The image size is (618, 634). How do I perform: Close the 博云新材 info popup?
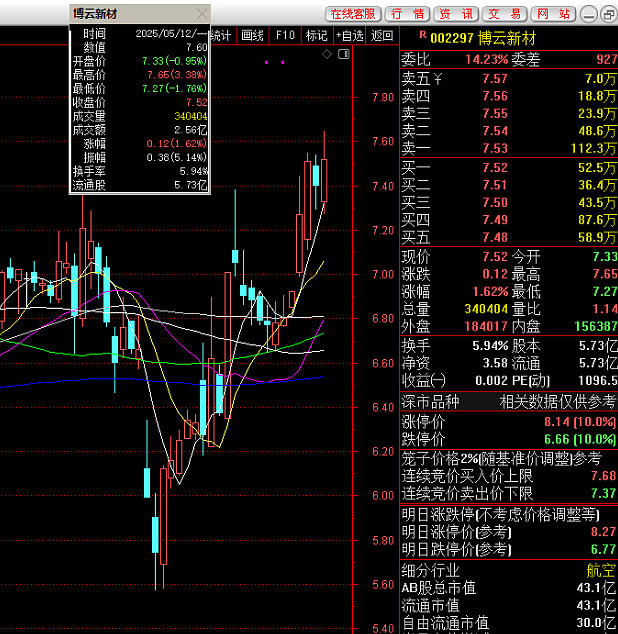tap(202, 14)
